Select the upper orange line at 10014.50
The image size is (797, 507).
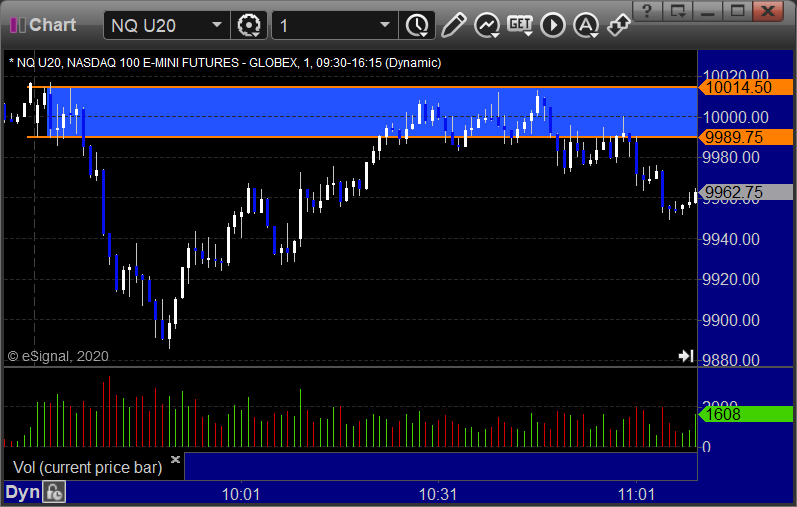coord(362,87)
